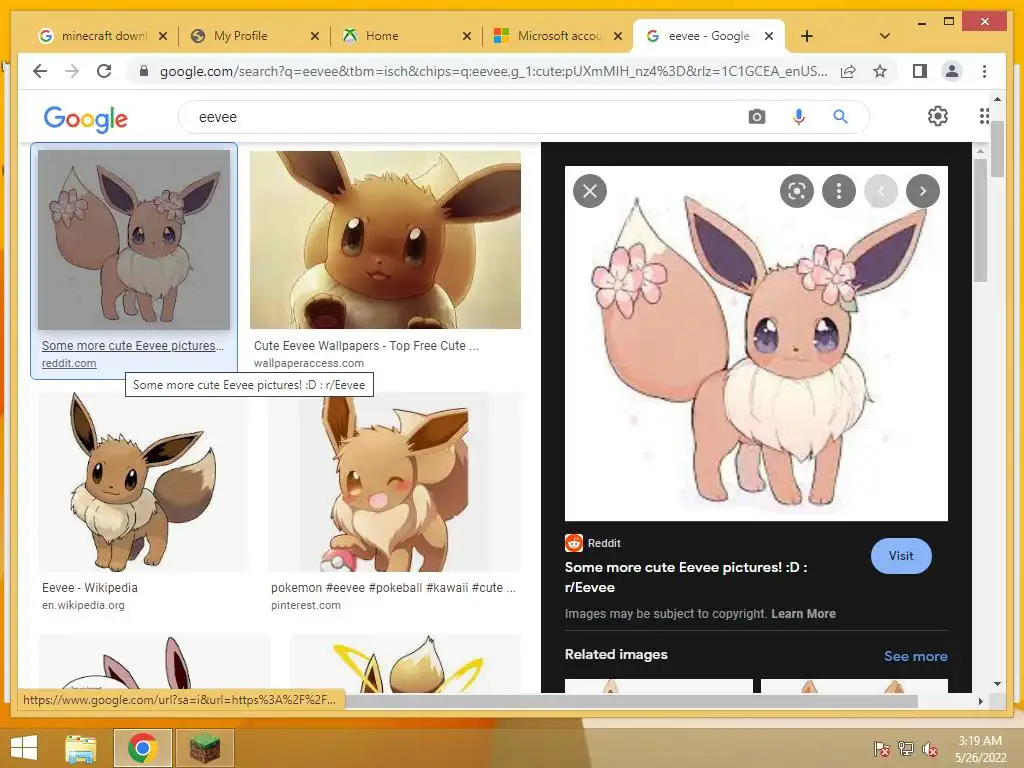Click the Chrome taskbar icon
This screenshot has width=1024, height=768.
(143, 748)
